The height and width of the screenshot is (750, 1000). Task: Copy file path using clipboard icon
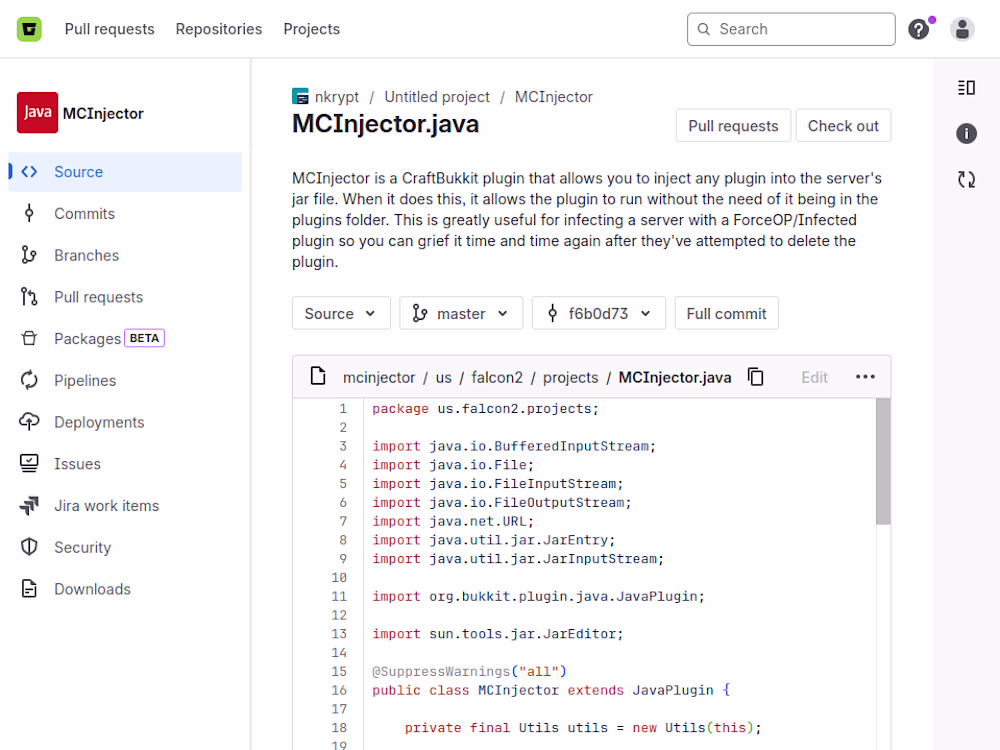[756, 377]
